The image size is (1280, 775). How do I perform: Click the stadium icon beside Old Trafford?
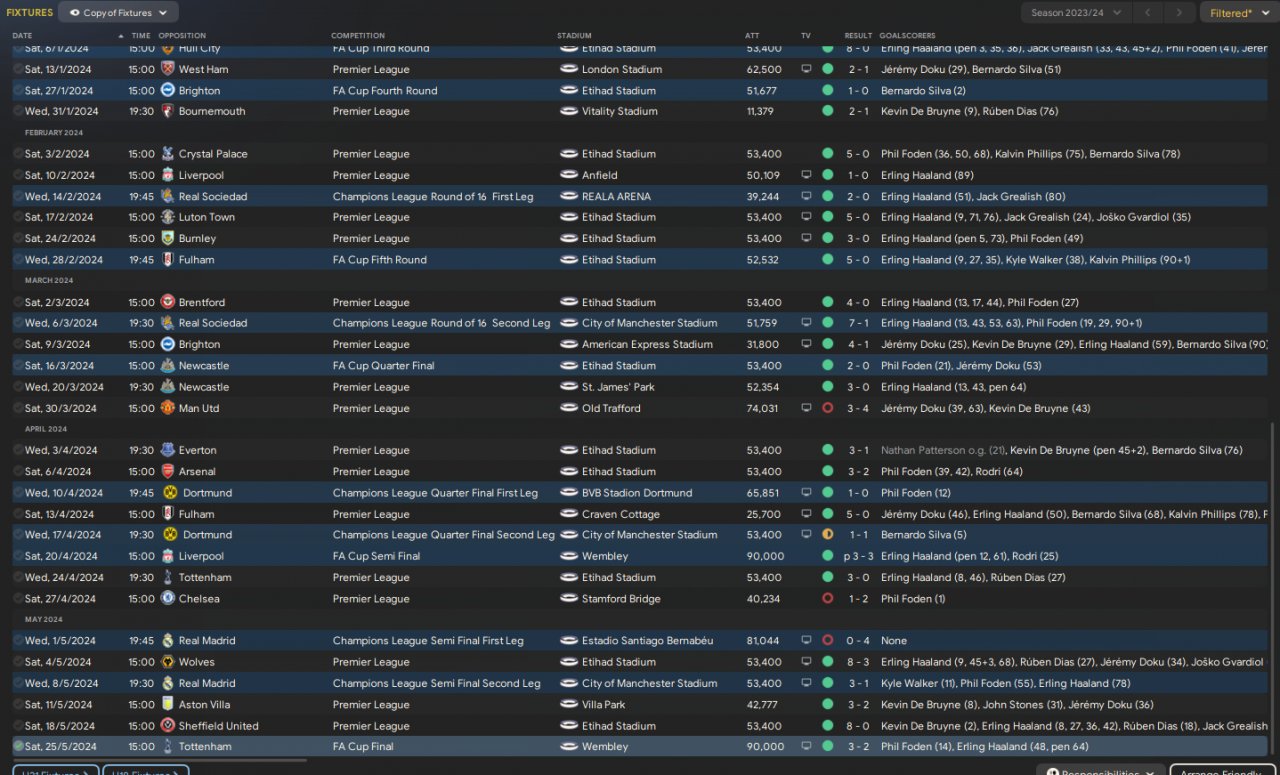click(568, 408)
